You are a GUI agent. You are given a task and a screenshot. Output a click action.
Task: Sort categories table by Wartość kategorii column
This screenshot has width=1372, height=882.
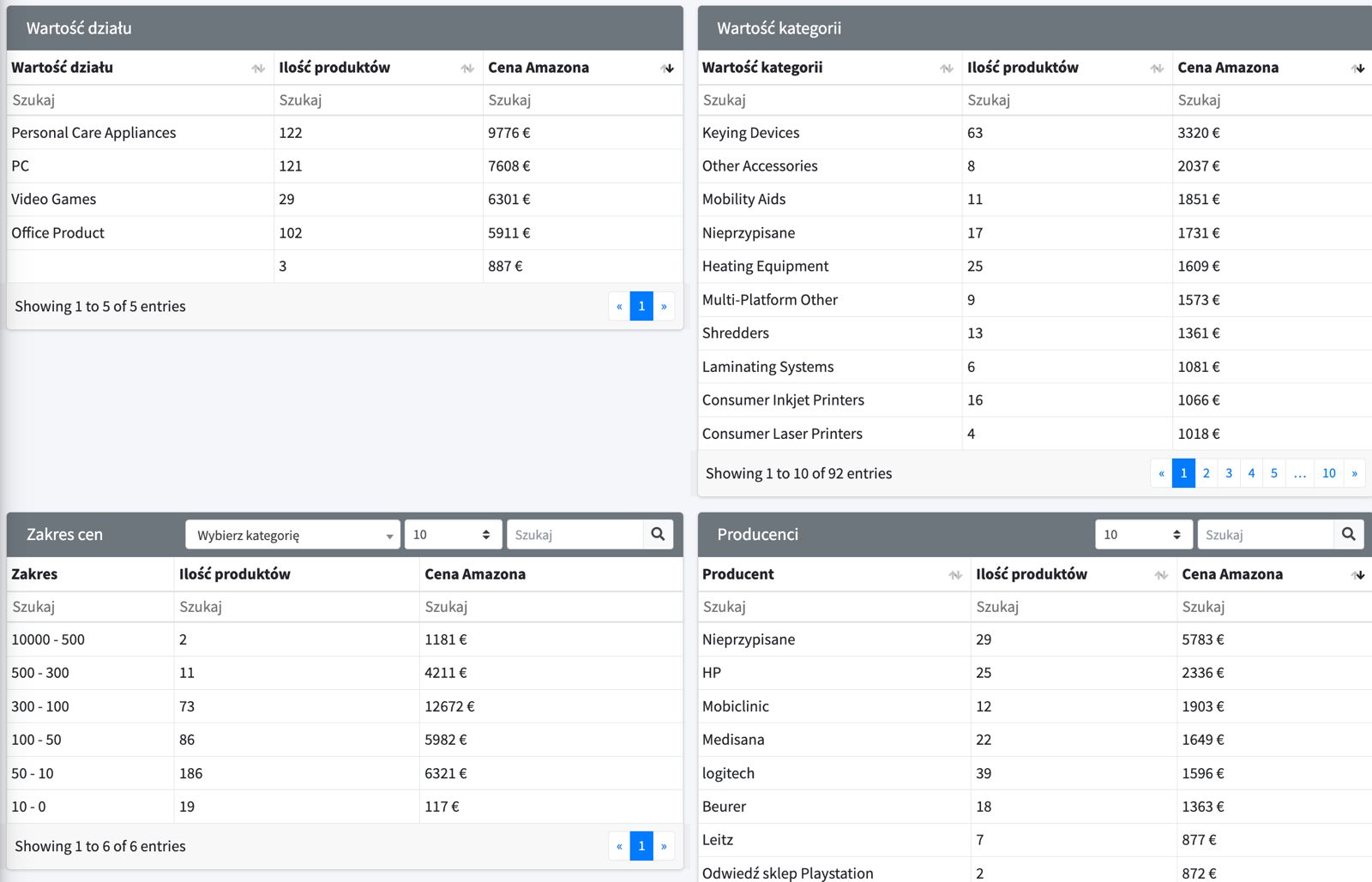coord(829,68)
